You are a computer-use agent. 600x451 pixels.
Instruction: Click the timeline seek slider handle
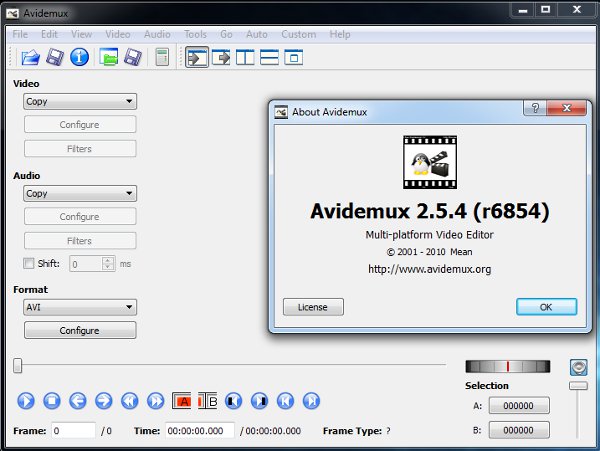[18, 365]
